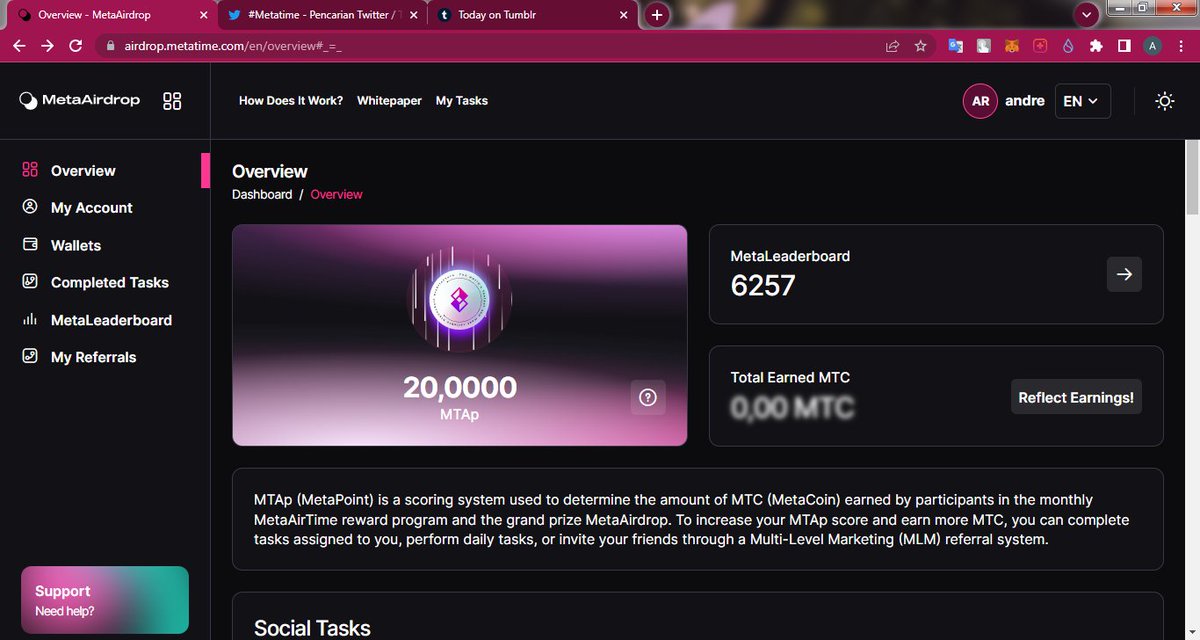Click the page vertical scrollbar thumb

coord(1191,178)
